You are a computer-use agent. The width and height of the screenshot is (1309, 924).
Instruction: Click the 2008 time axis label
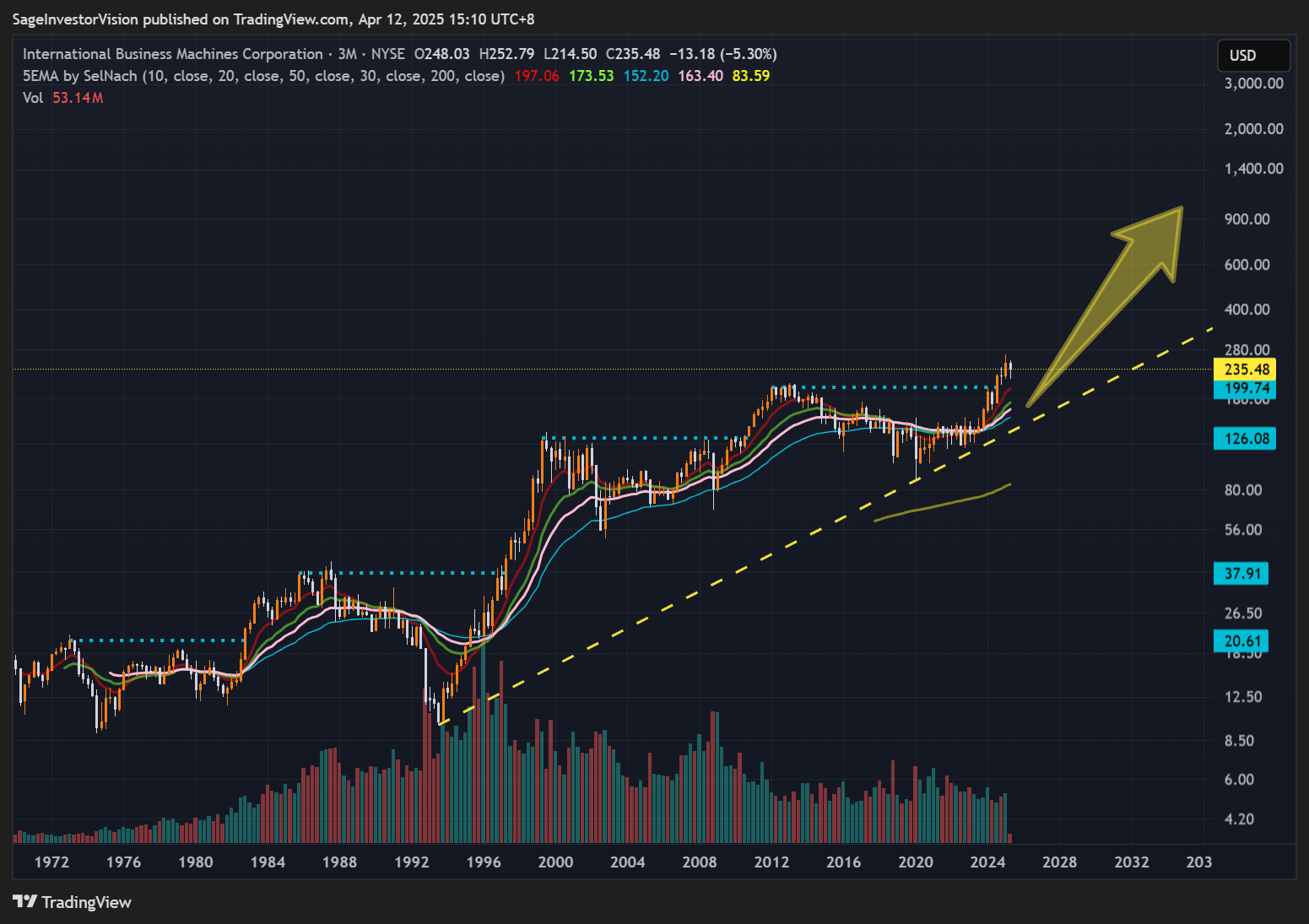(x=700, y=862)
